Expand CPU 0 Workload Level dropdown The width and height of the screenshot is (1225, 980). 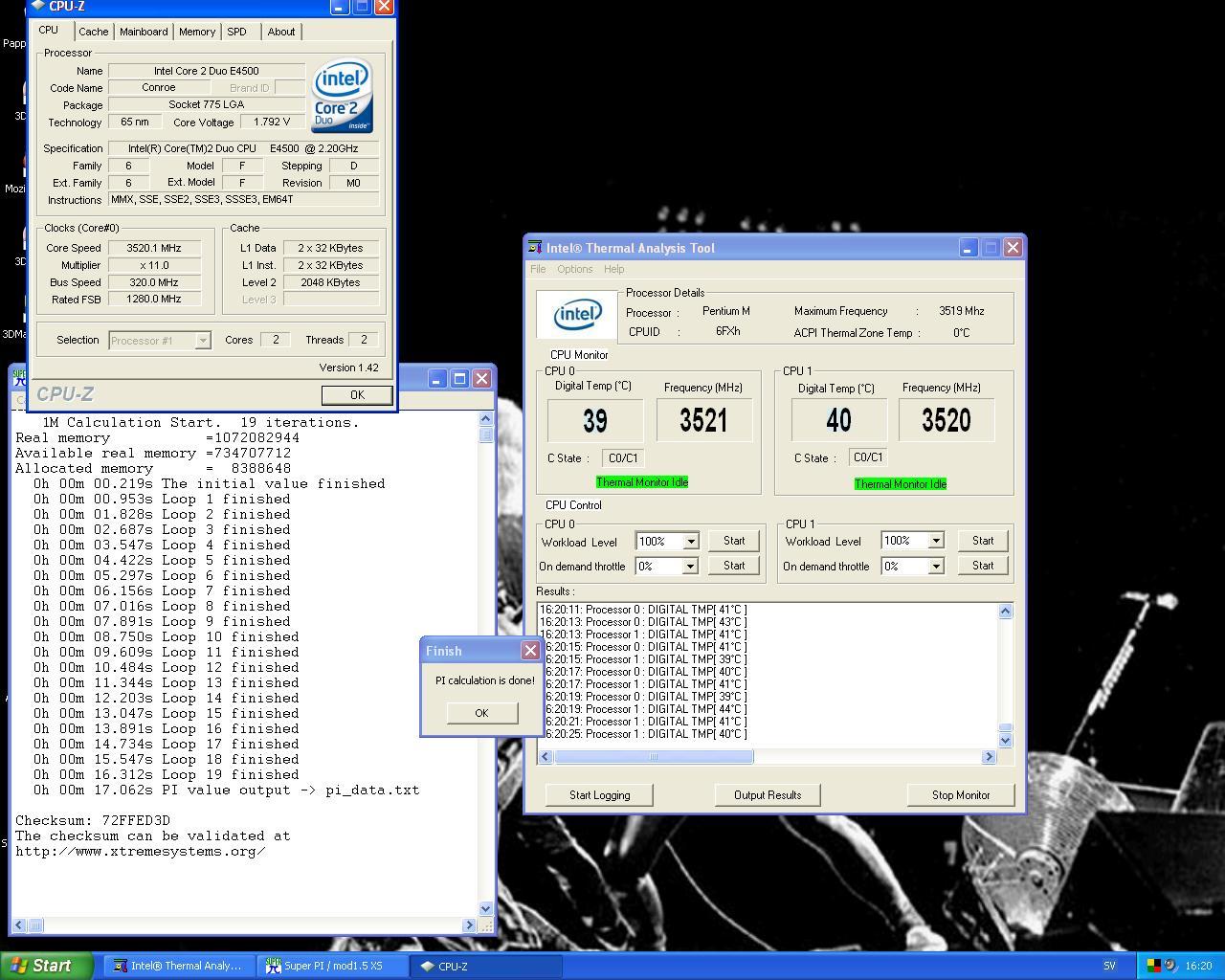click(692, 542)
